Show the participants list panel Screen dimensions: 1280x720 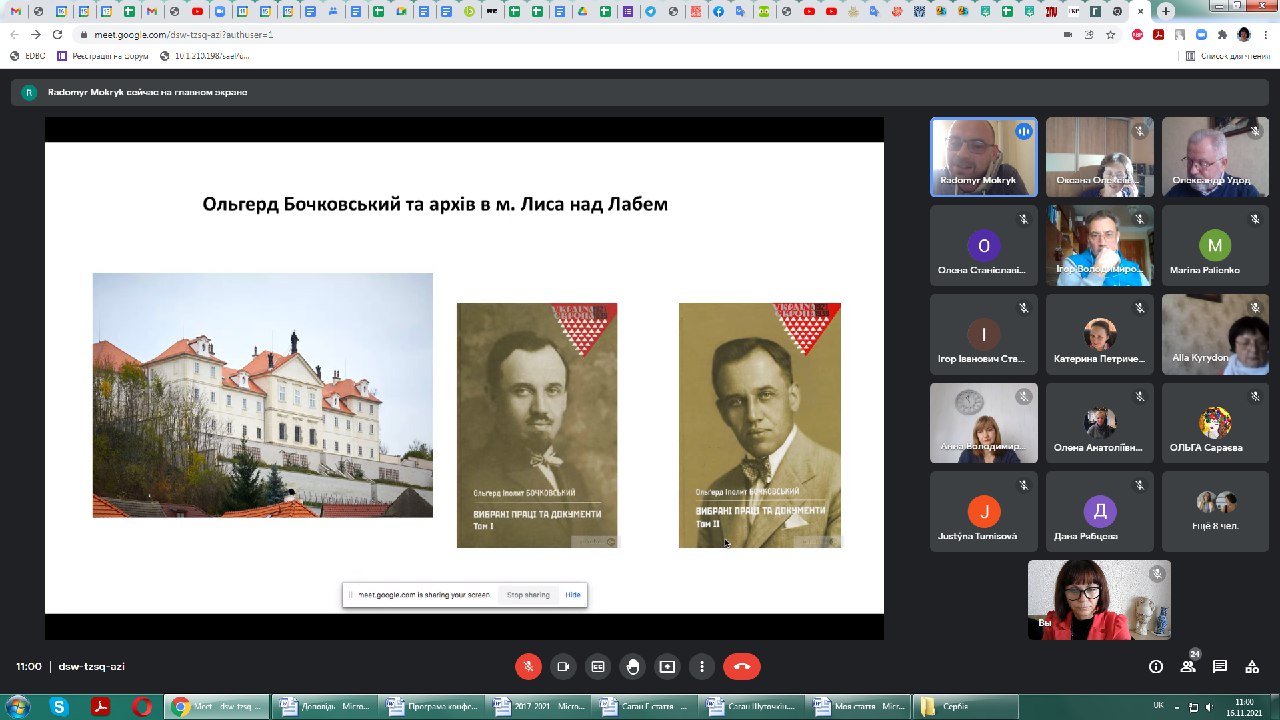(1188, 667)
